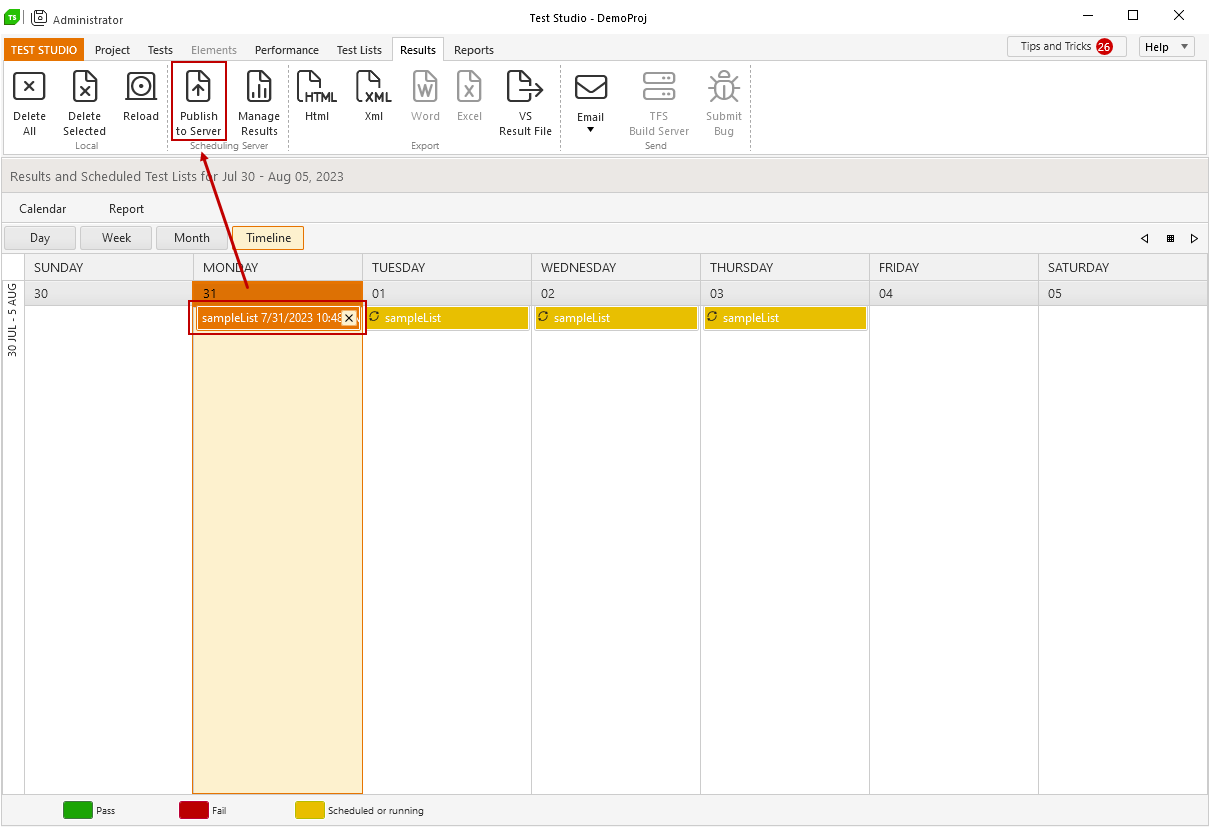Switch to the Elements tab

tap(214, 50)
